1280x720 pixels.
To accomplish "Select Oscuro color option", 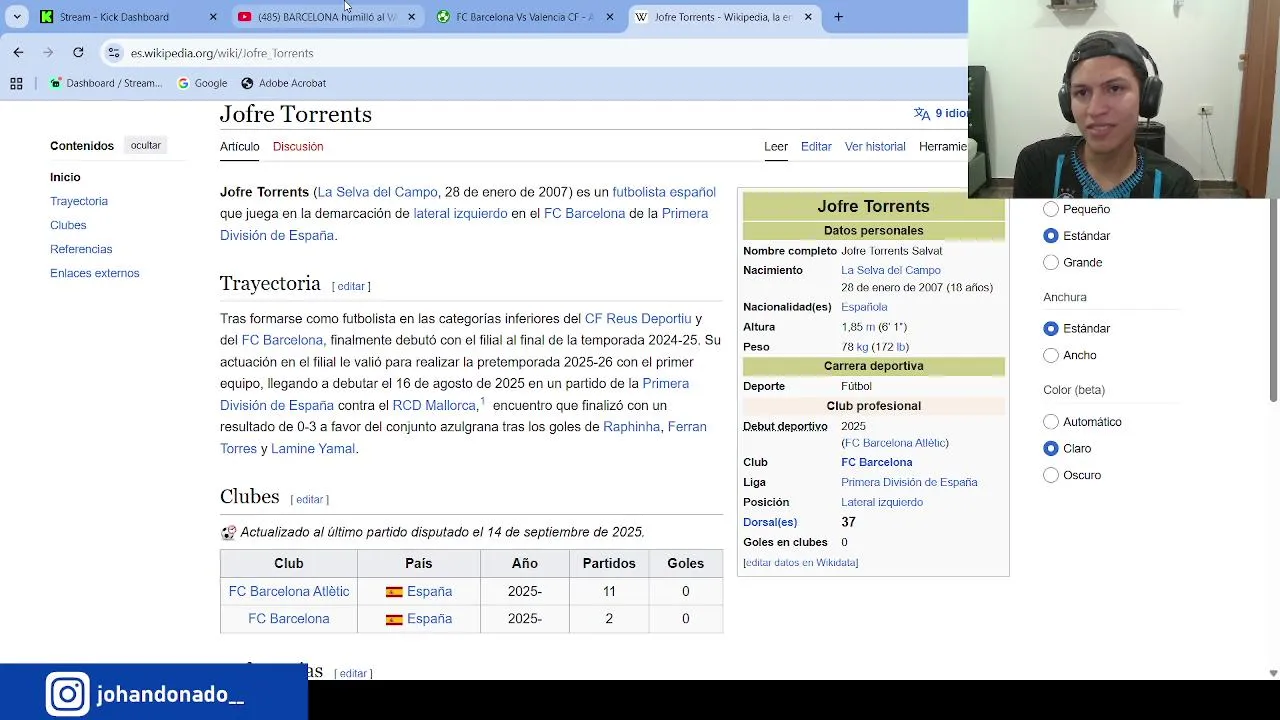I will pos(1051,475).
